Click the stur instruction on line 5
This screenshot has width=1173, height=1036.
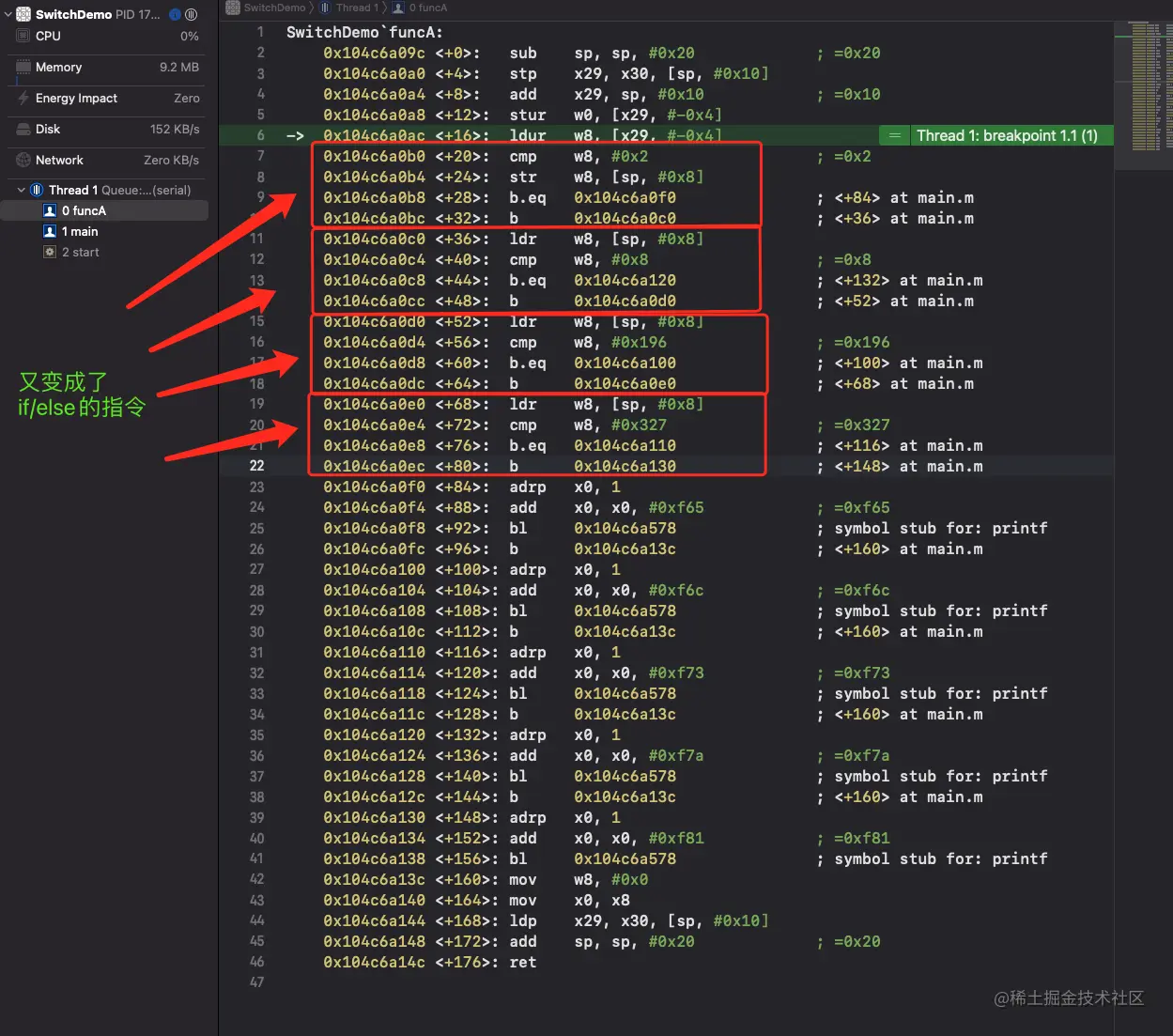[x=528, y=115]
